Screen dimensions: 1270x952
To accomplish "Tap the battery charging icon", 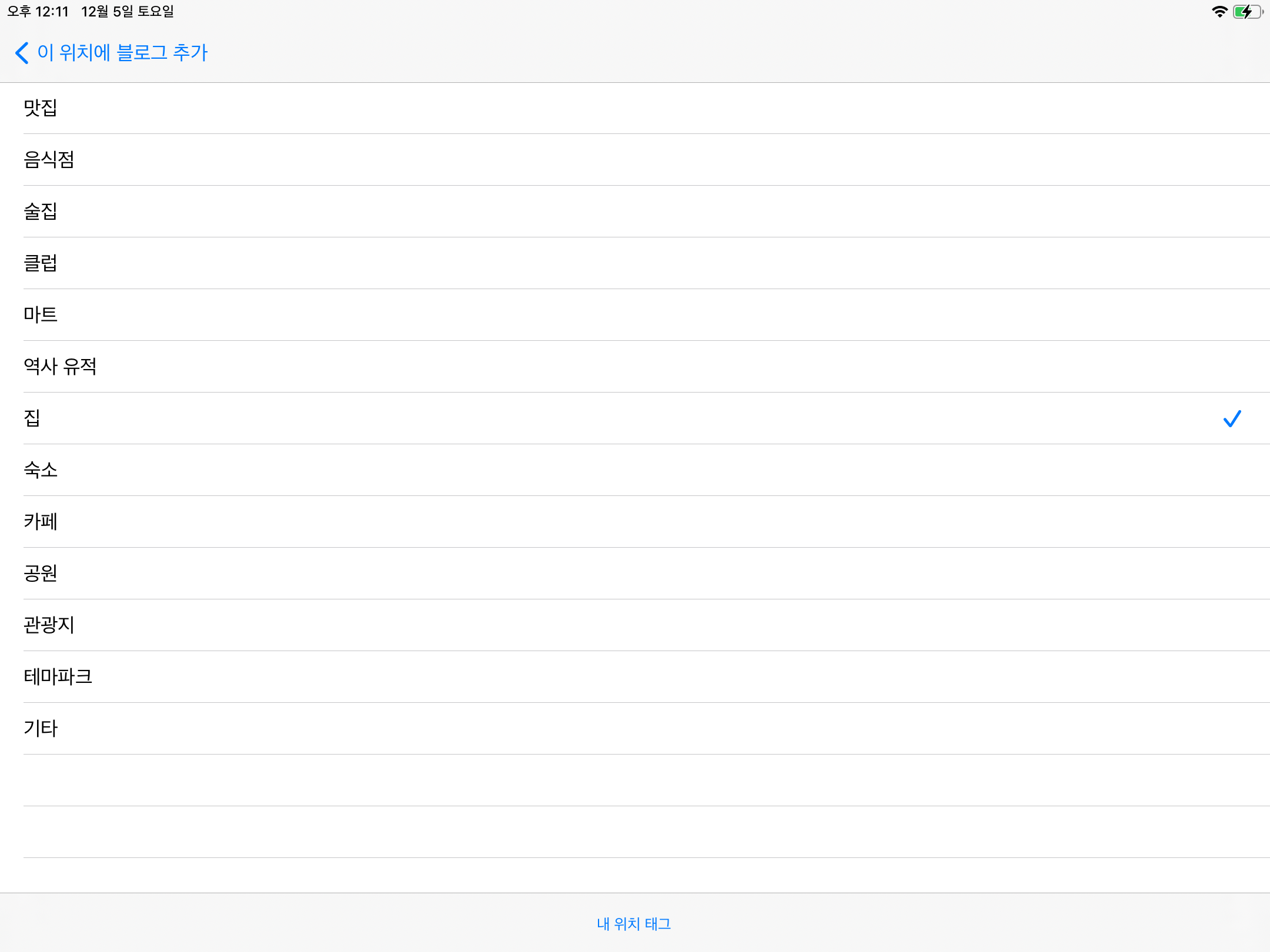I will [1247, 12].
